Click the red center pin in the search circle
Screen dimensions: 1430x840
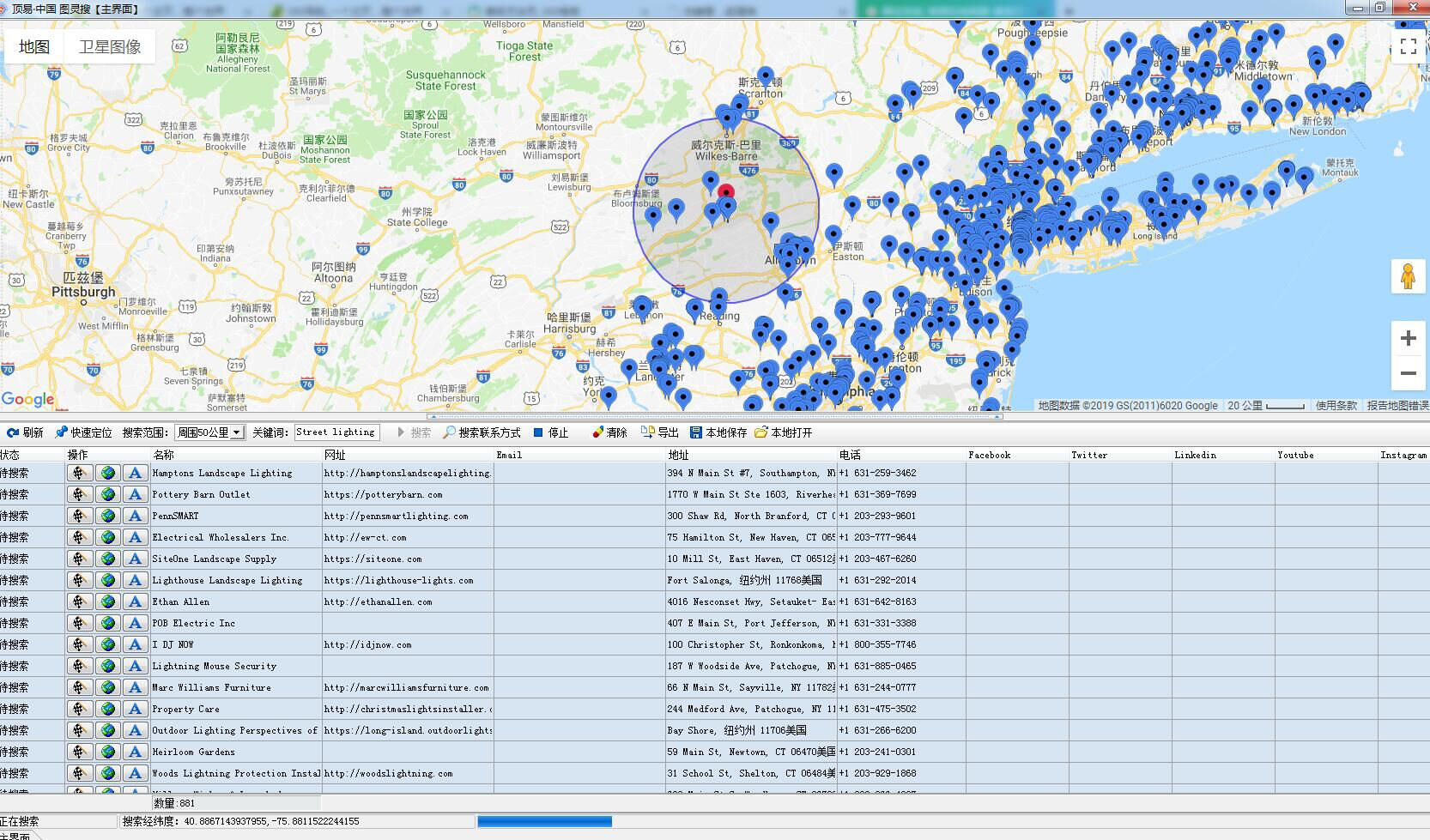726,193
